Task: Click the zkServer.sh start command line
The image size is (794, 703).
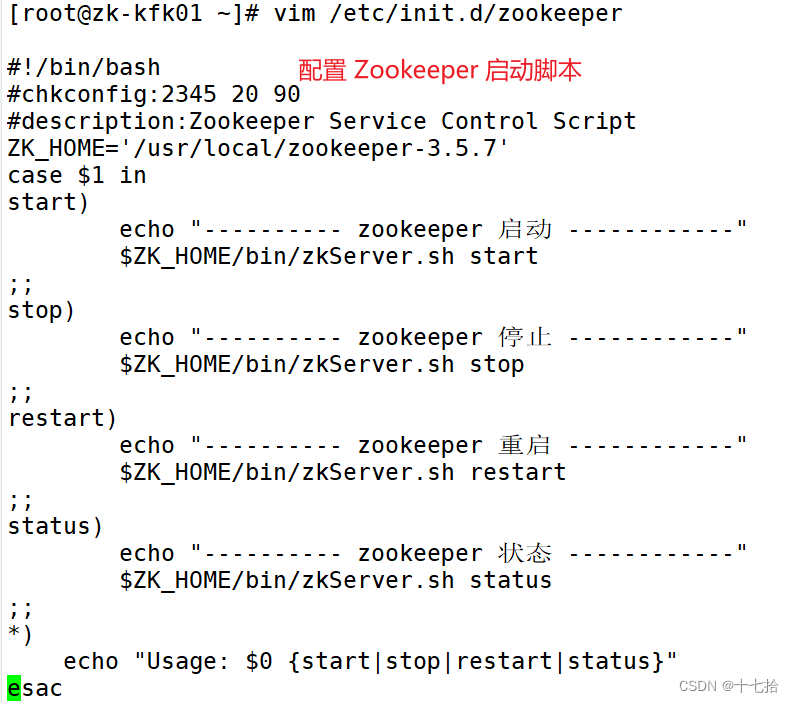Action: click(329, 257)
